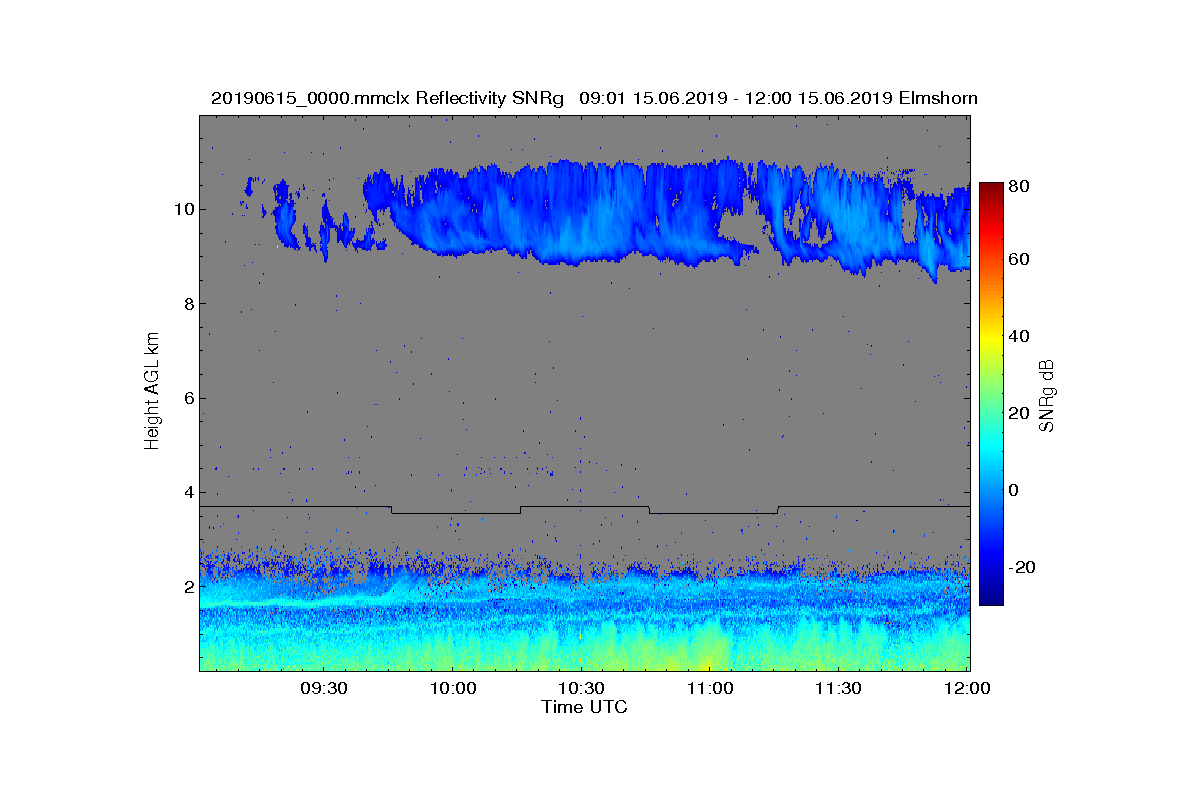Click the 10:30 time tick label
This screenshot has width=1200, height=800.
(x=581, y=688)
